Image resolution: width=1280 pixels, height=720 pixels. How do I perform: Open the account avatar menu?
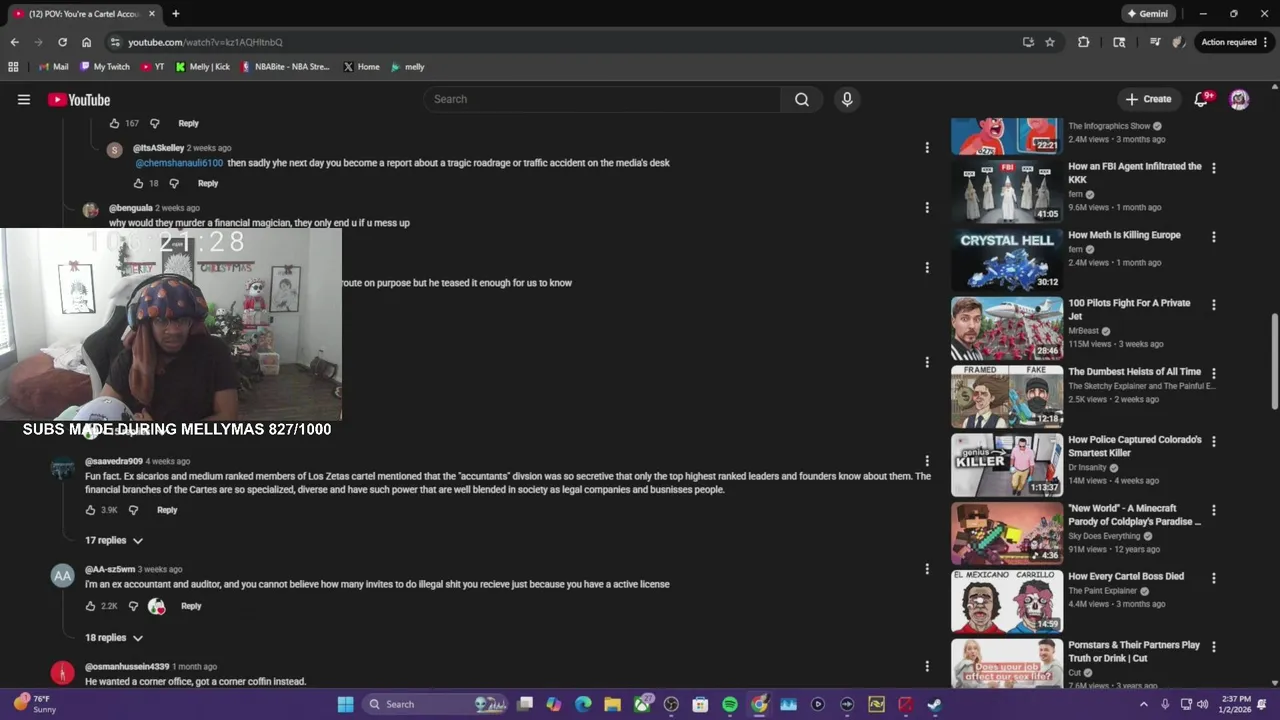click(1239, 99)
